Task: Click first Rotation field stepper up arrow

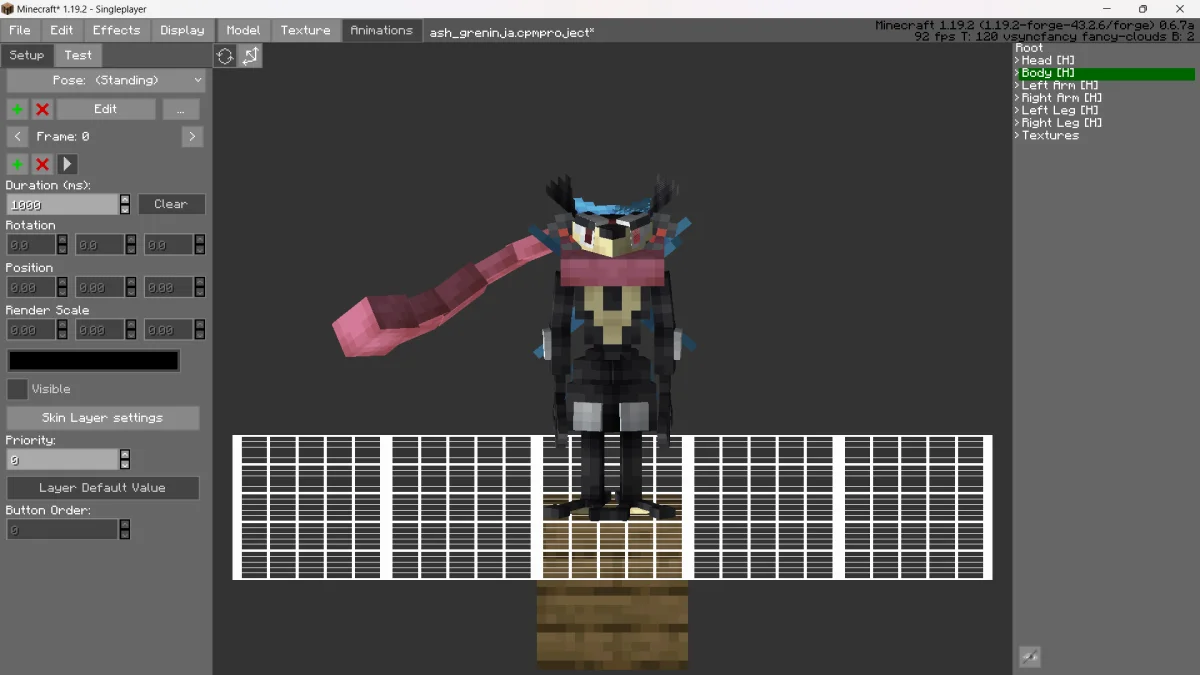Action: pos(62,239)
